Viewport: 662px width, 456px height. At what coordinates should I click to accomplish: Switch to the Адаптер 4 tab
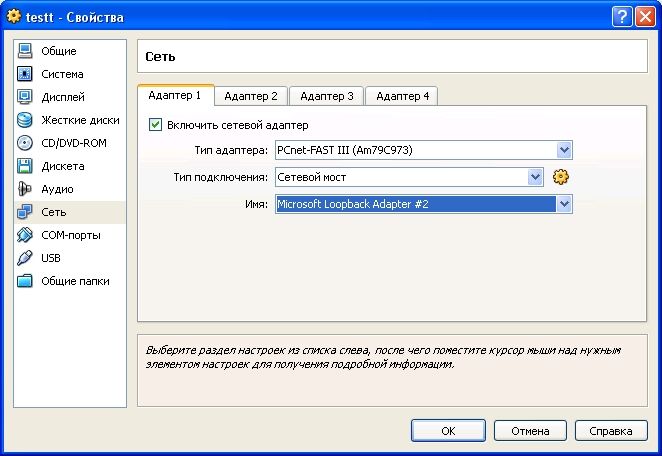pyautogui.click(x=401, y=96)
